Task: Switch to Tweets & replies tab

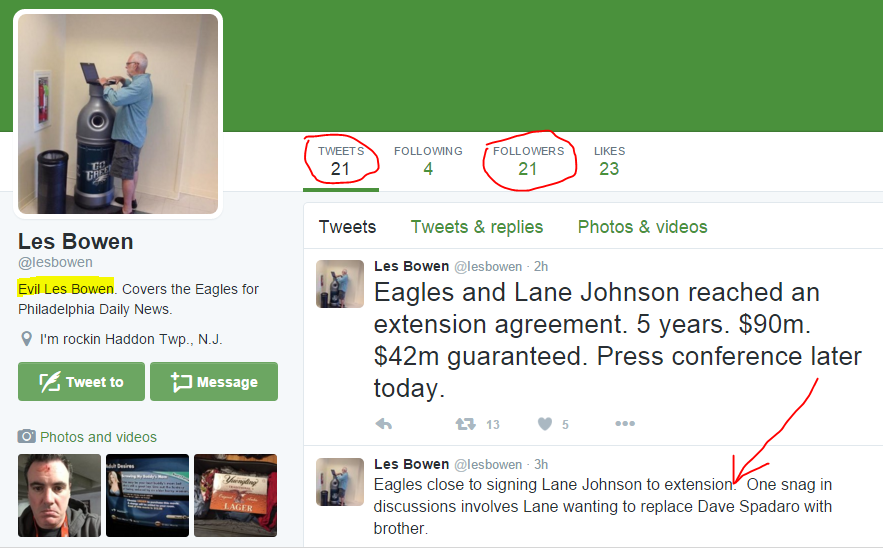Action: (476, 227)
